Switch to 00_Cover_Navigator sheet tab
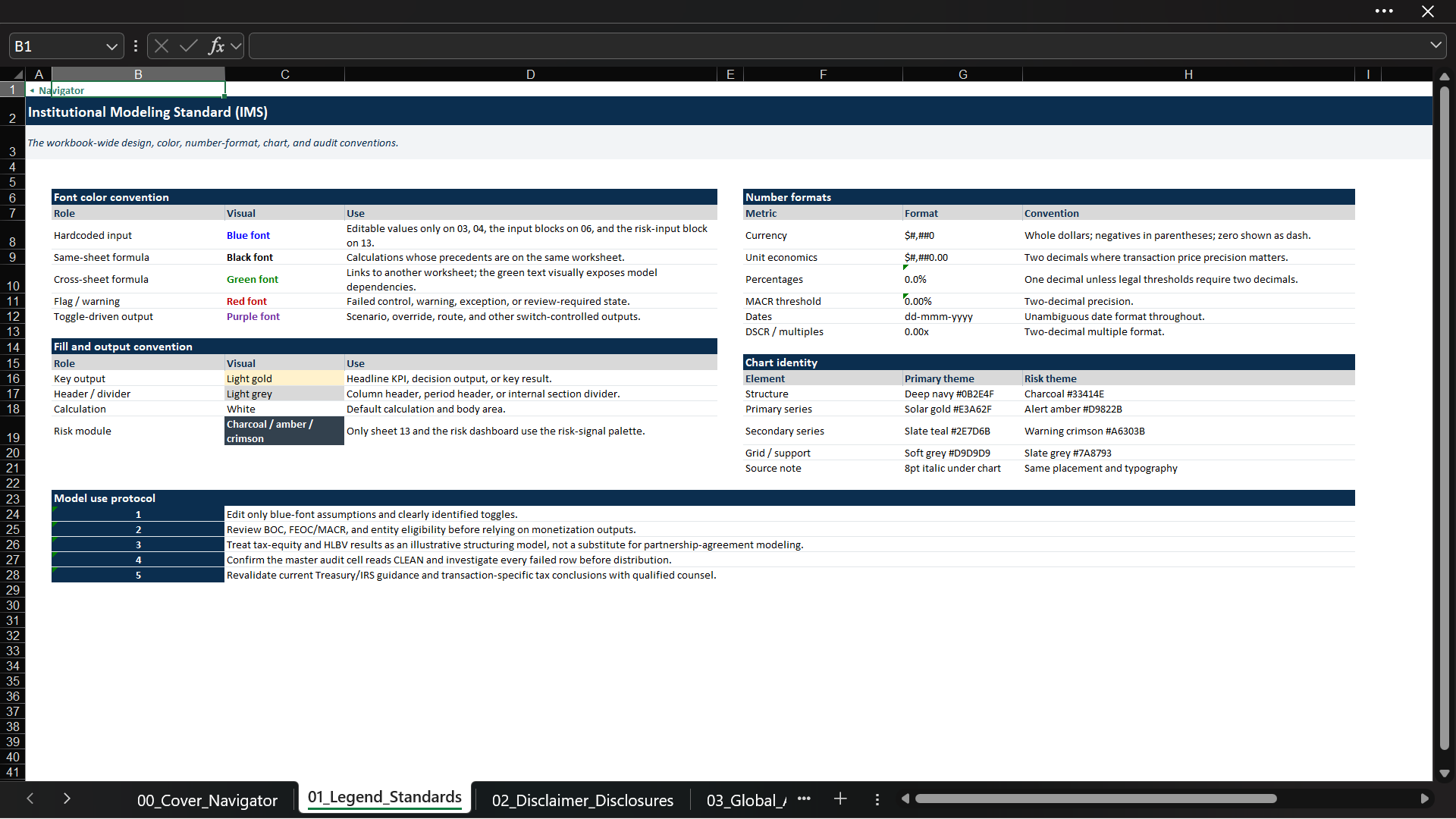The width and height of the screenshot is (1456, 819). 207,800
